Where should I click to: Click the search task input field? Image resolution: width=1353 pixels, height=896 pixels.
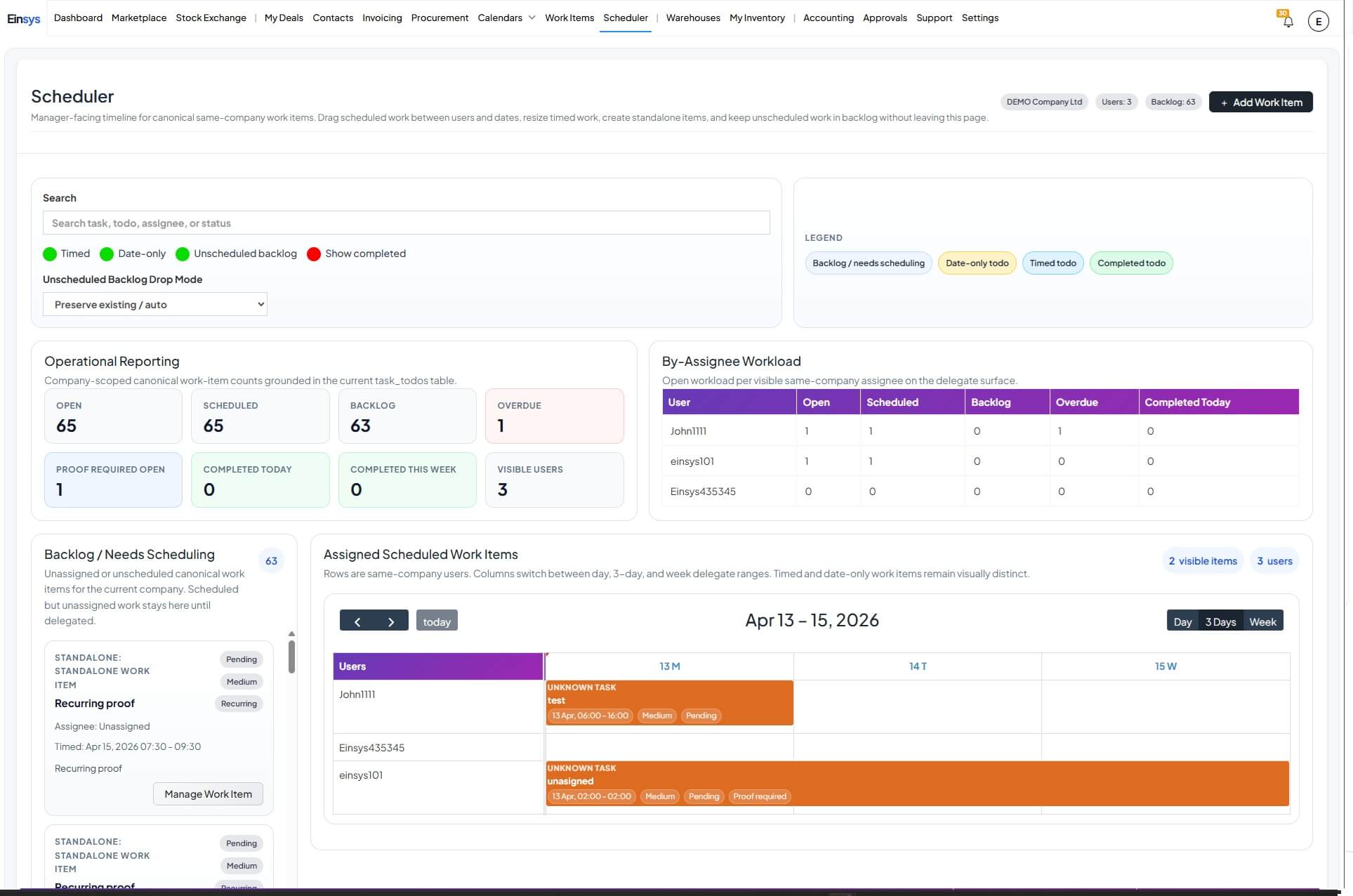click(406, 223)
